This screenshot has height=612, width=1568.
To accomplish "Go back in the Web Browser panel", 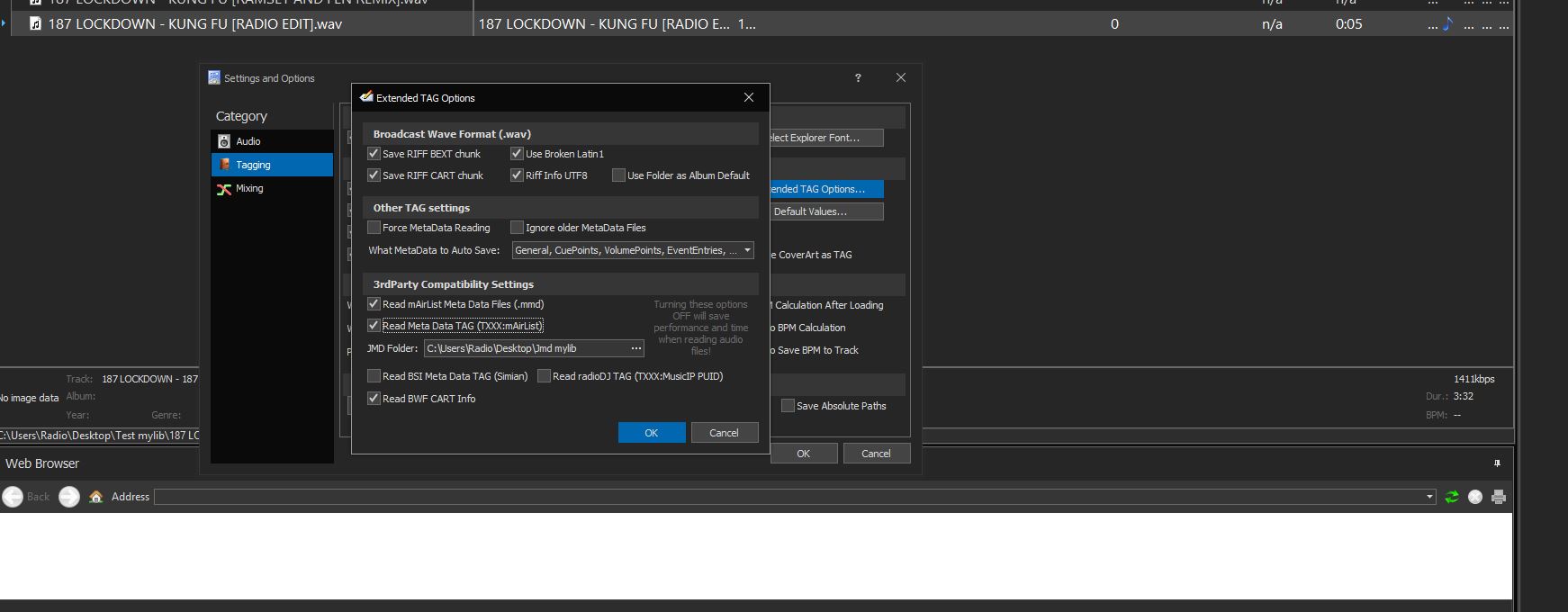I will point(13,497).
